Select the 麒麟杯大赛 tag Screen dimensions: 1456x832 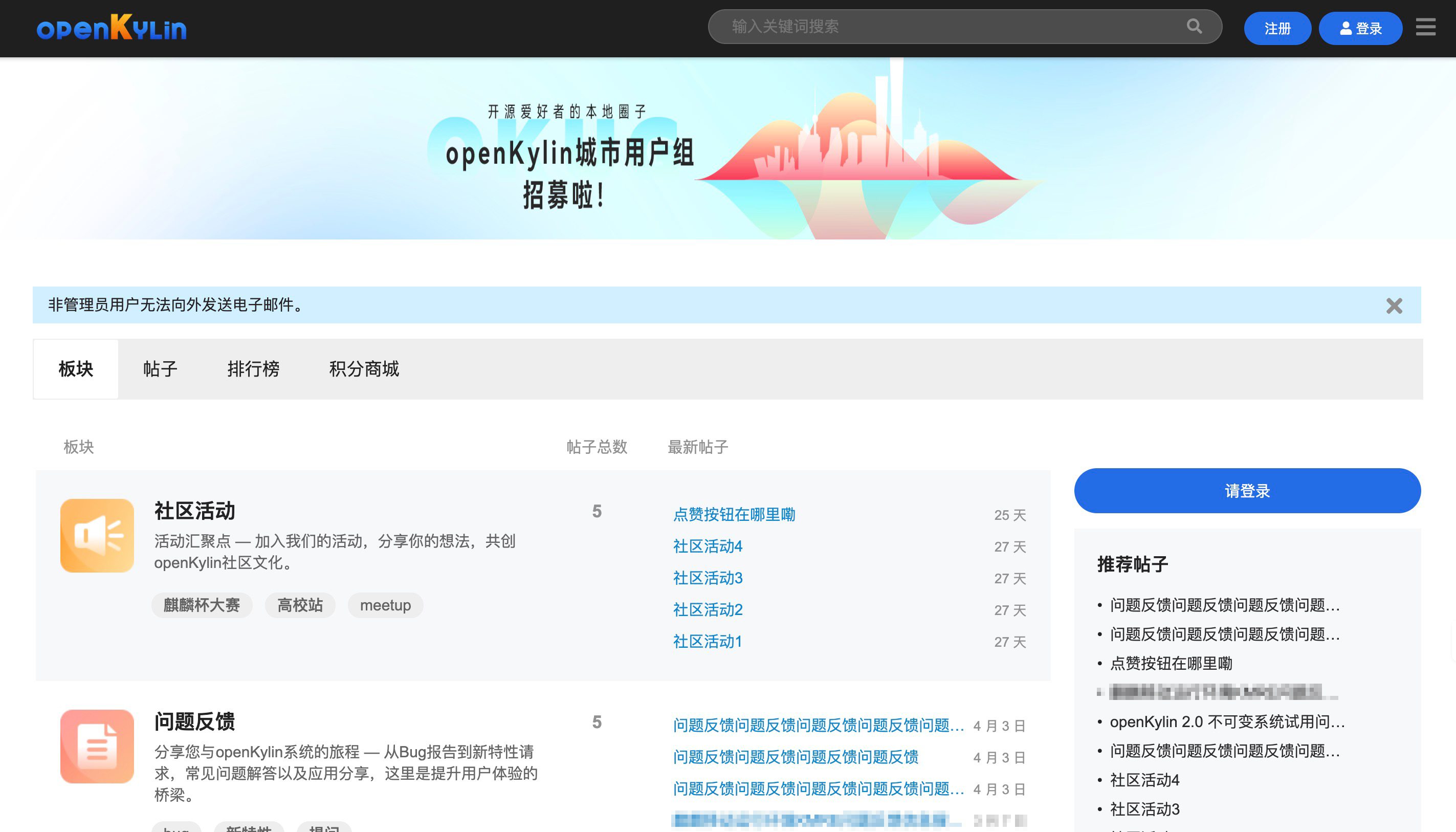[202, 605]
